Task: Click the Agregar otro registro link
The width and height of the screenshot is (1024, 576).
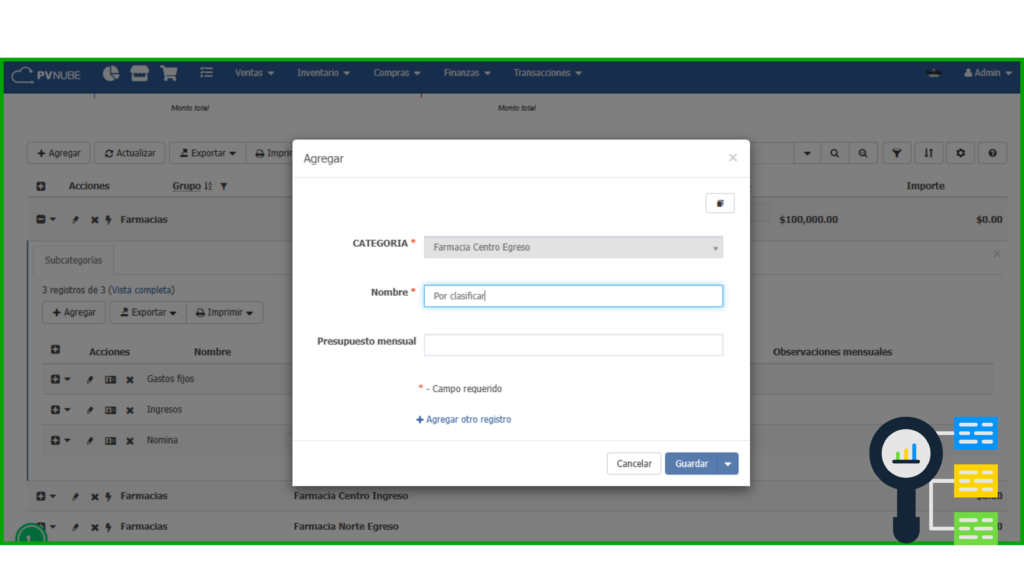Action: [x=463, y=420]
